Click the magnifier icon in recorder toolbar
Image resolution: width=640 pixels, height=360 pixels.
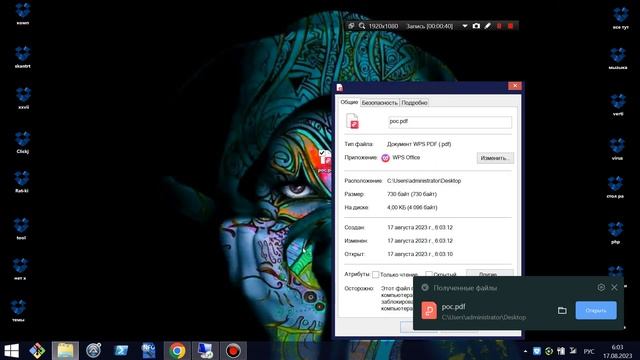(362, 26)
